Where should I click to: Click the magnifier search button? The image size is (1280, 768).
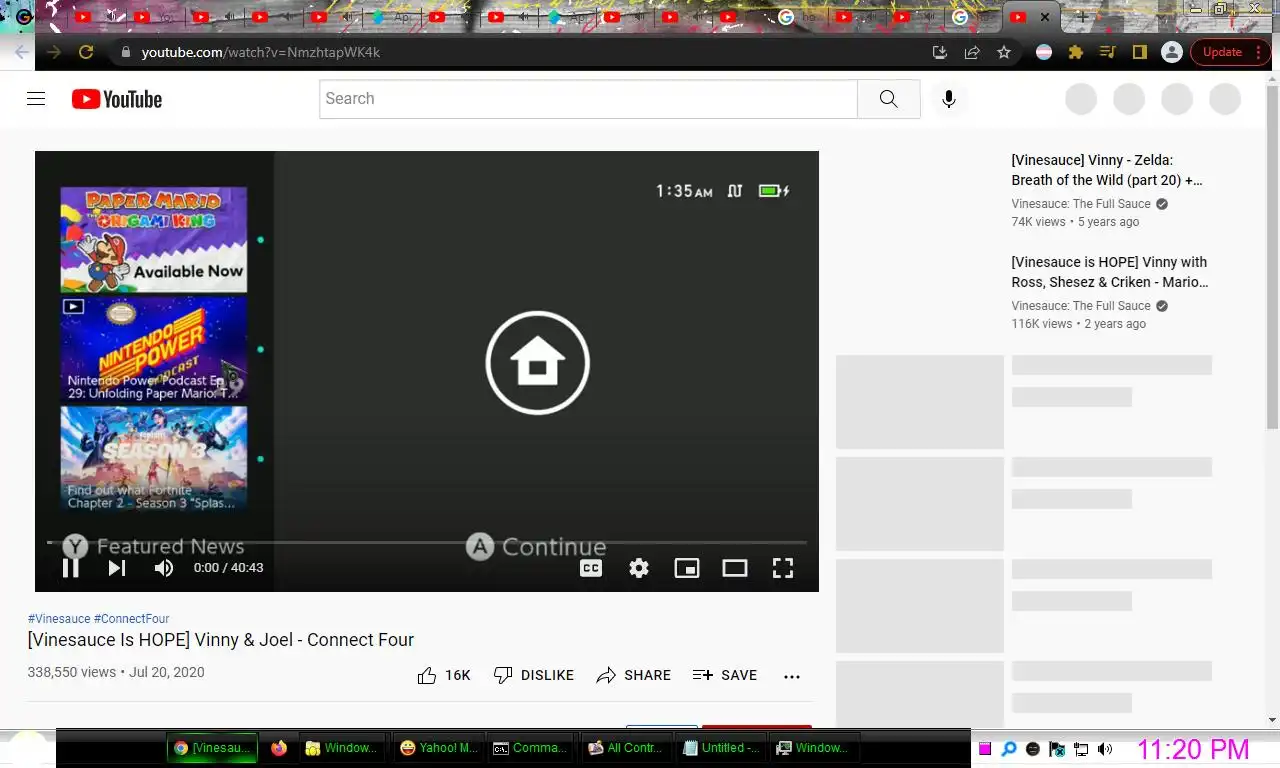click(889, 99)
